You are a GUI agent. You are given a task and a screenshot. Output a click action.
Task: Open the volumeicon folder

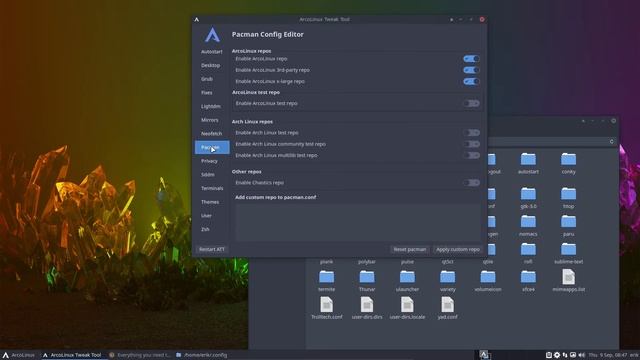(x=488, y=281)
